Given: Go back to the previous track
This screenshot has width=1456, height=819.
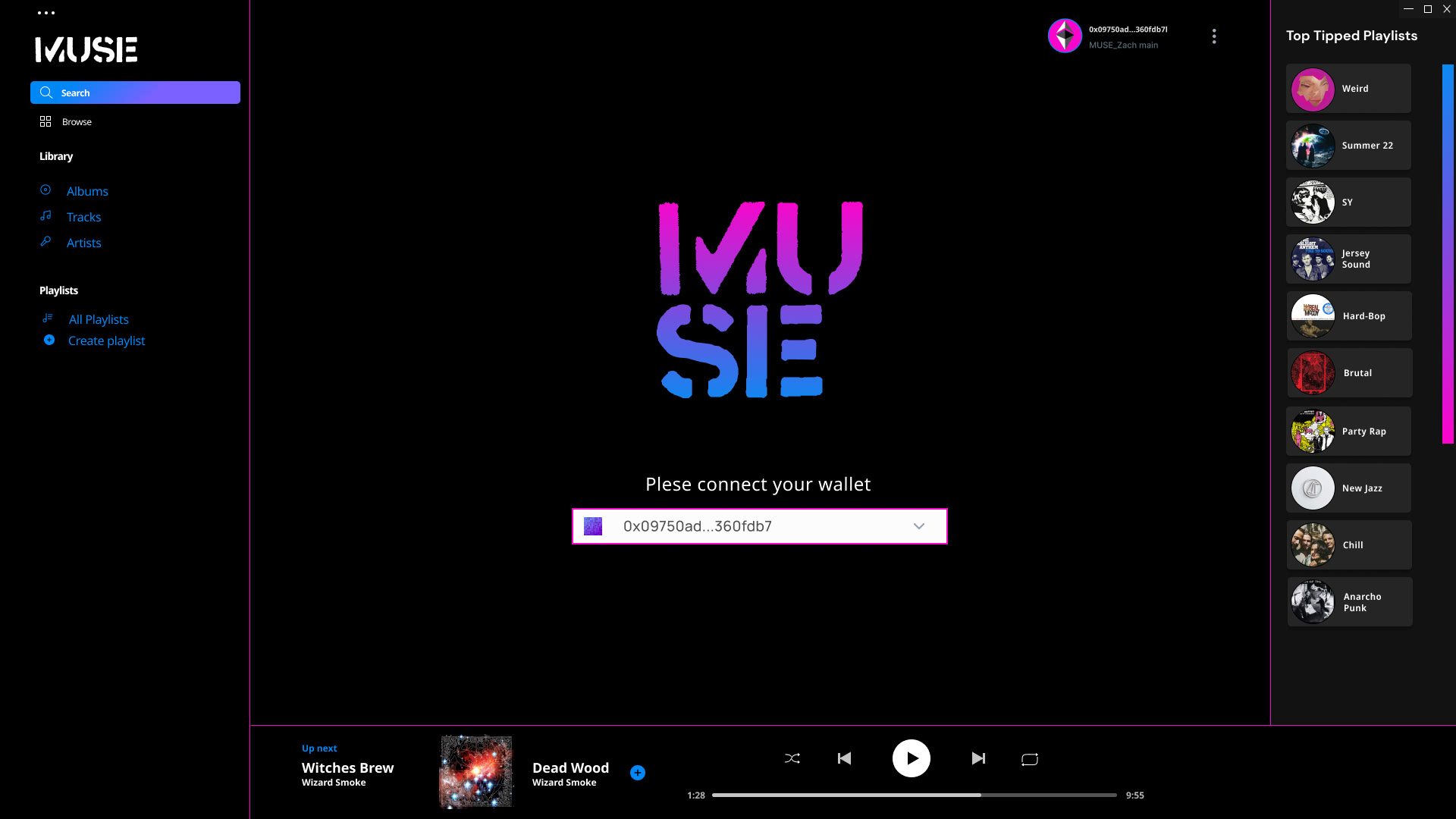Looking at the screenshot, I should 844,758.
